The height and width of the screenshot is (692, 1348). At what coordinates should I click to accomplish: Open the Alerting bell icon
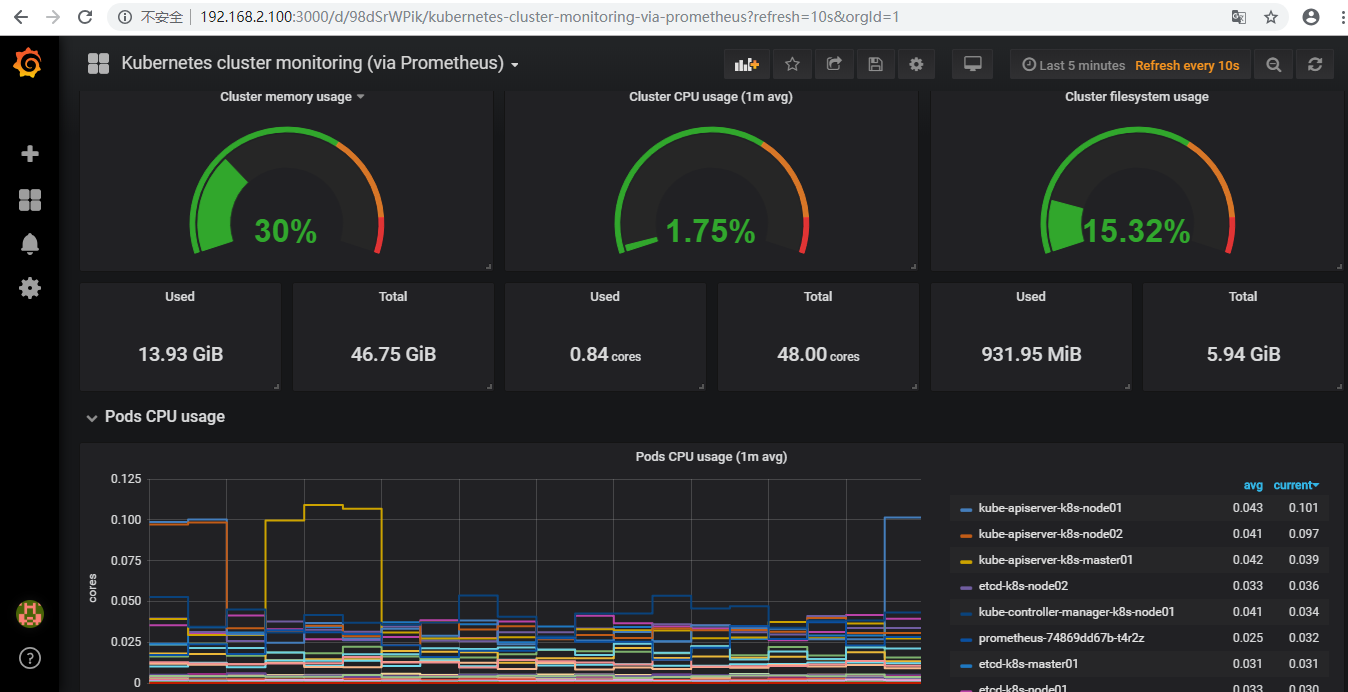pos(30,244)
